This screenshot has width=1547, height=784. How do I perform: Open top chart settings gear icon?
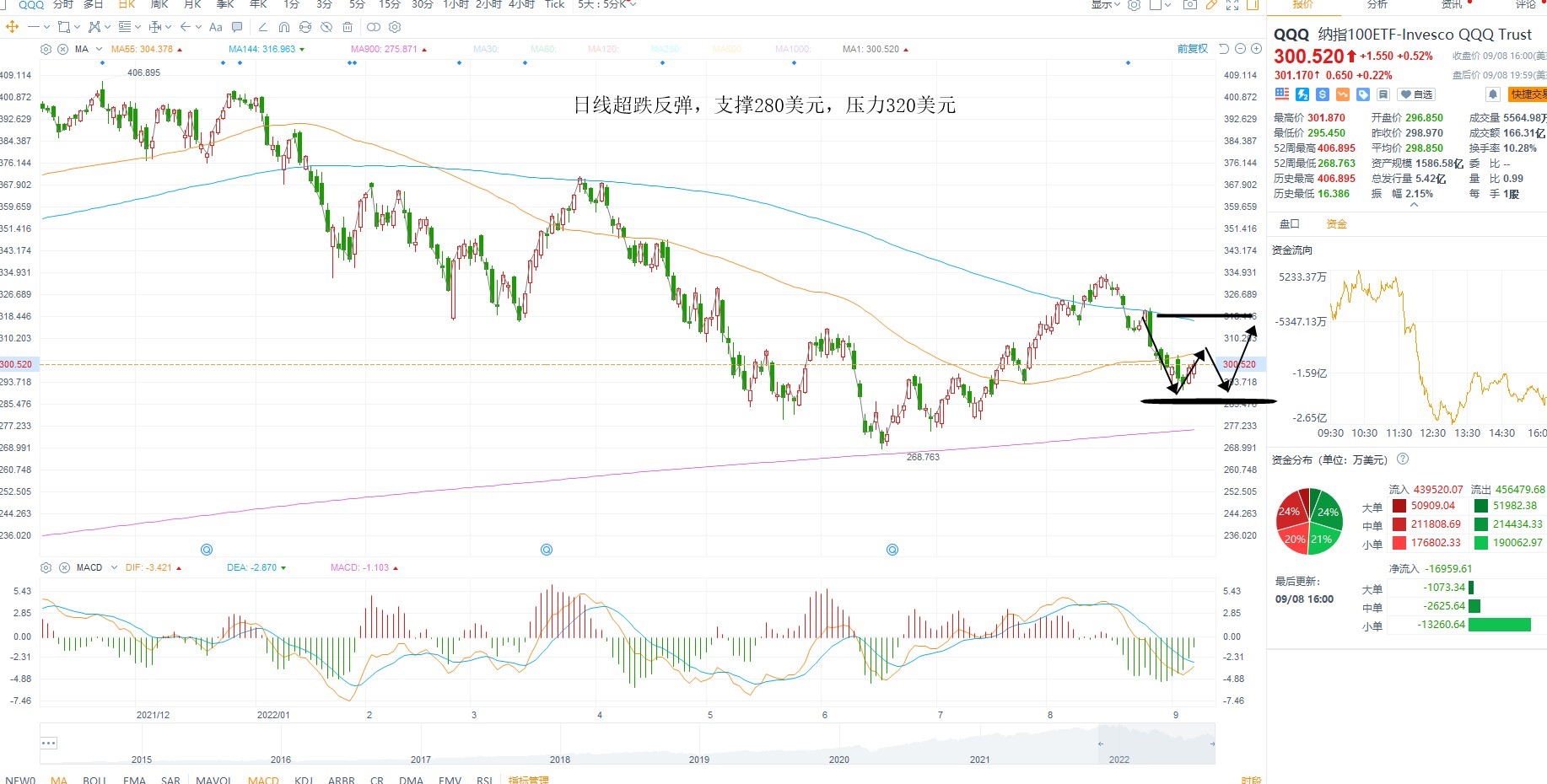[1135, 4]
